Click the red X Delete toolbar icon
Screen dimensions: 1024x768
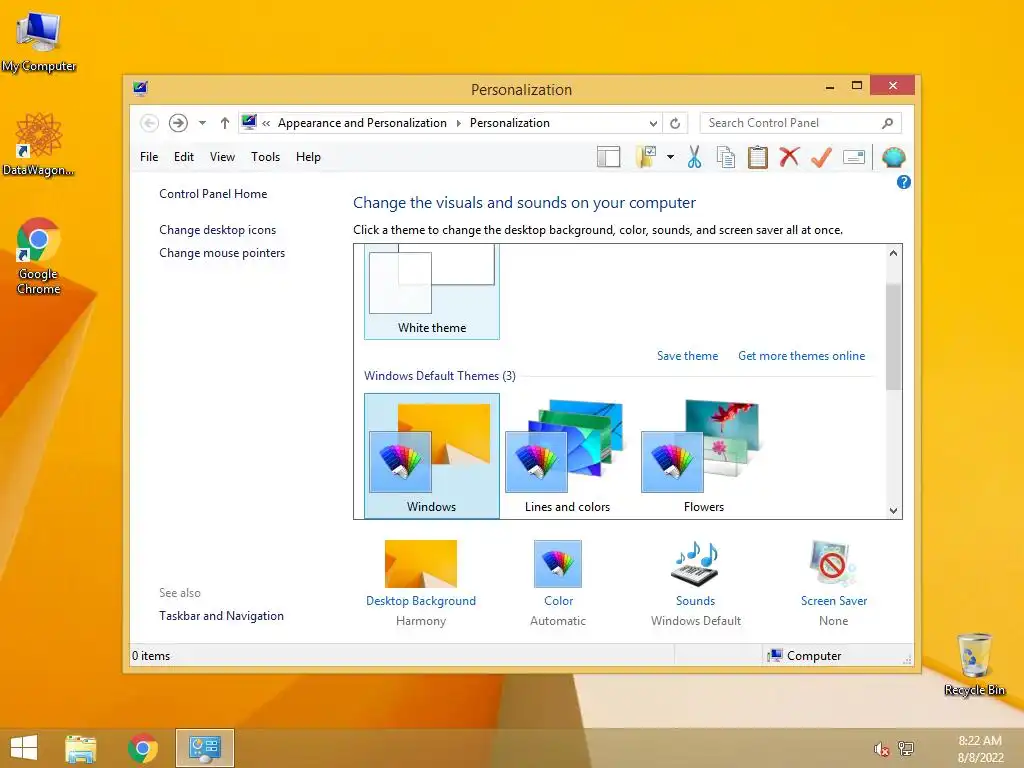789,157
